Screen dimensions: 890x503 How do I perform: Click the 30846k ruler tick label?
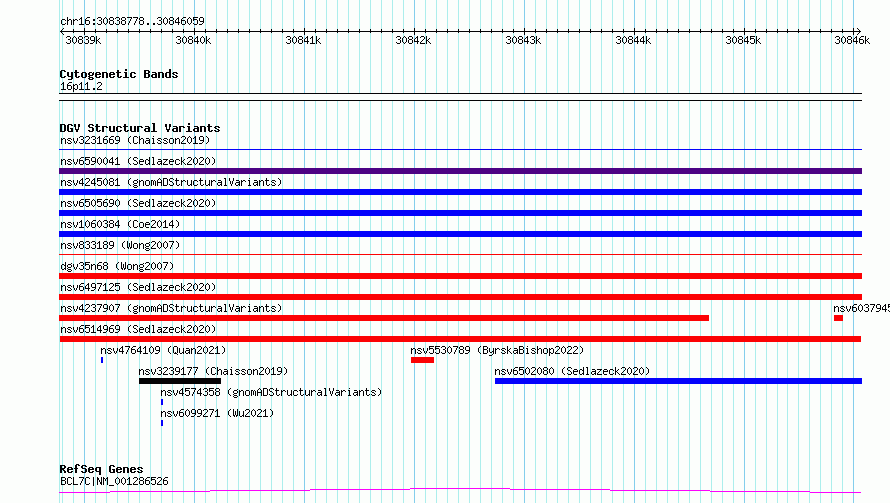click(852, 40)
